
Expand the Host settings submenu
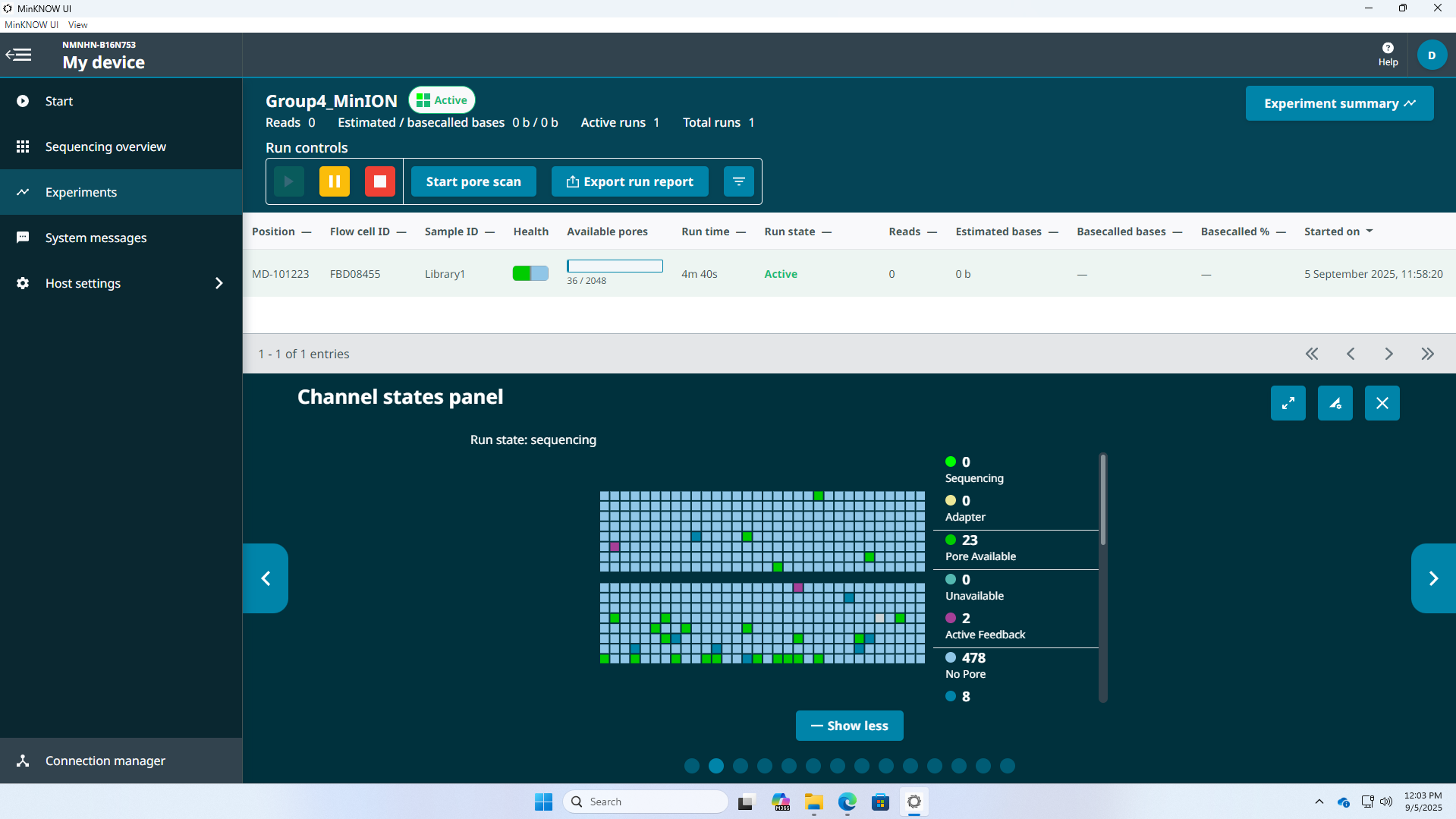(219, 283)
